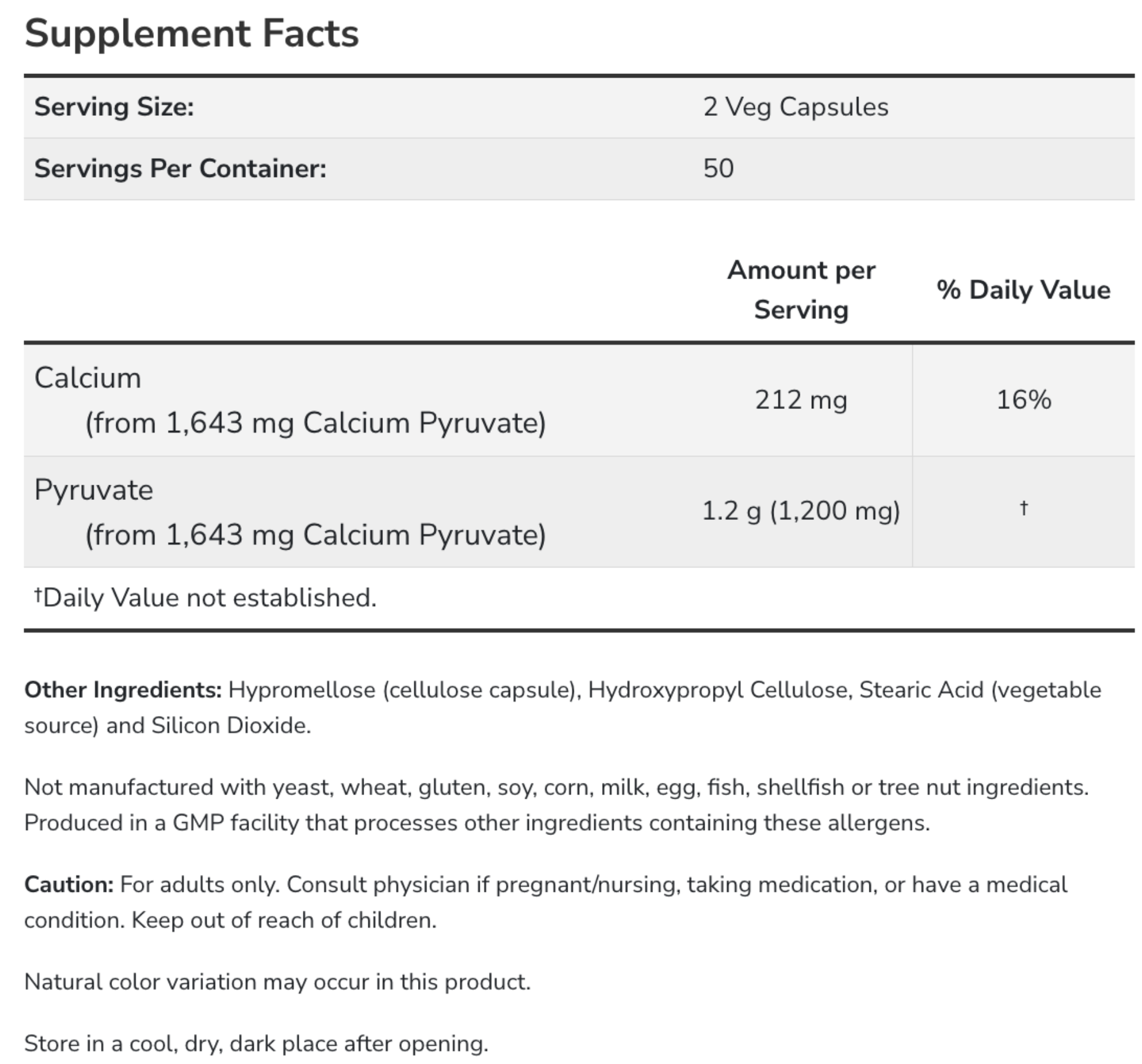
Task: Click the Caution bold label
Action: click(x=69, y=884)
